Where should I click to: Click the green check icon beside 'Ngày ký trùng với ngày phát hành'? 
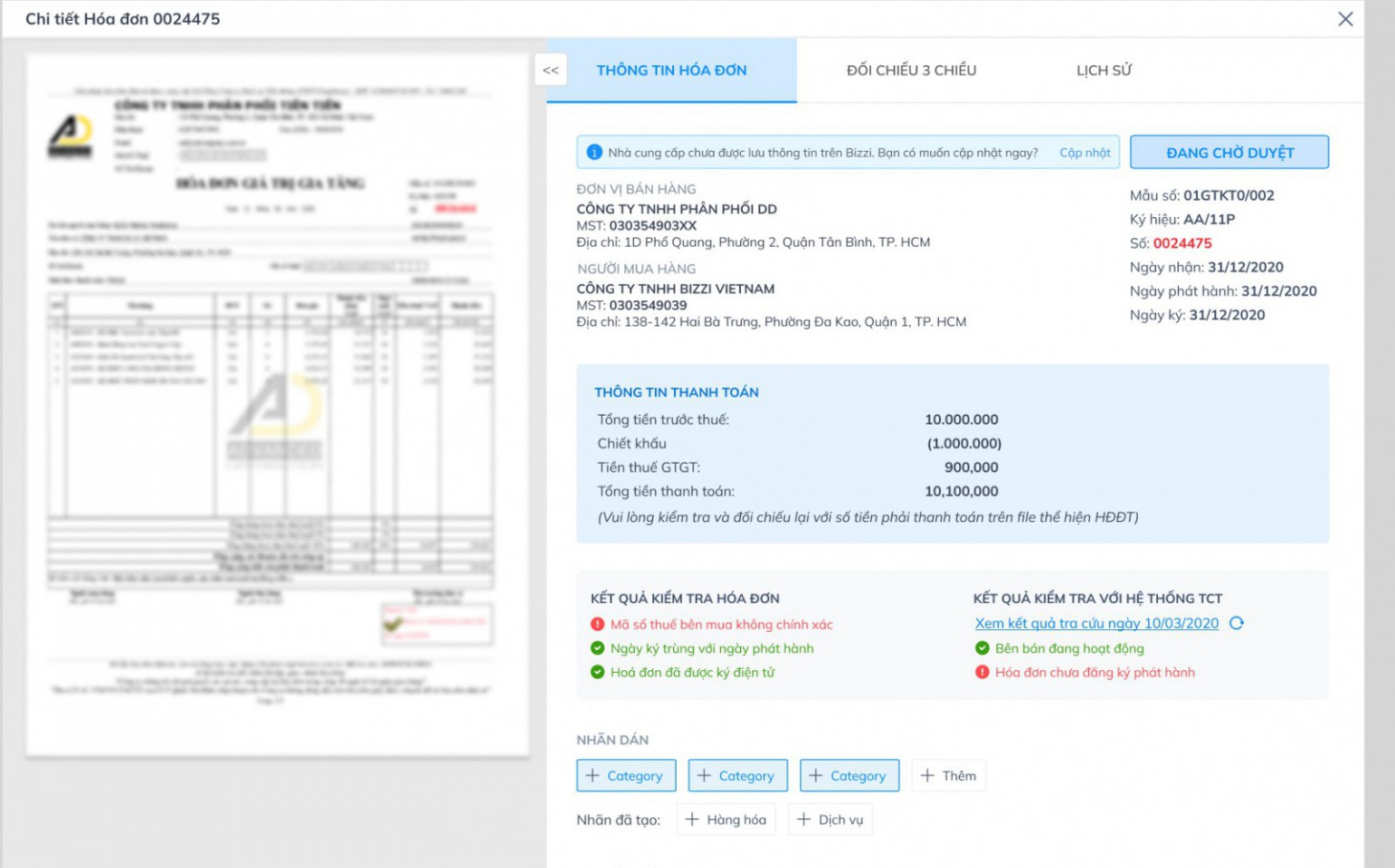pyautogui.click(x=596, y=648)
